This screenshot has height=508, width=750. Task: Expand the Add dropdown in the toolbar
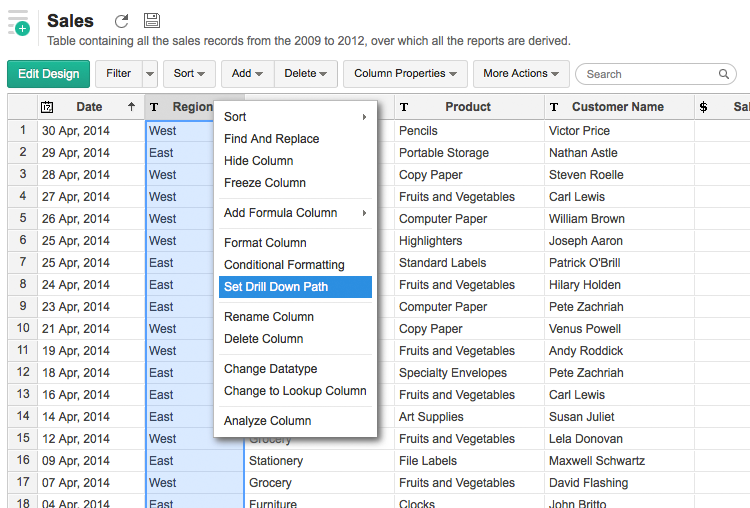coord(248,74)
